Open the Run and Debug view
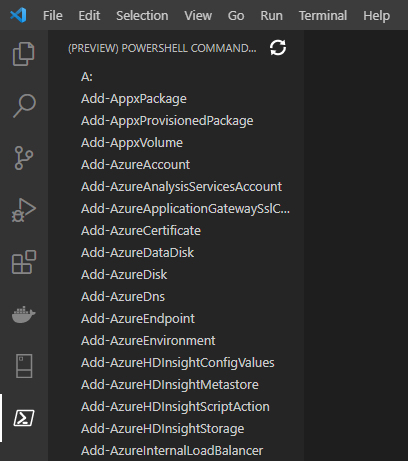 point(24,210)
